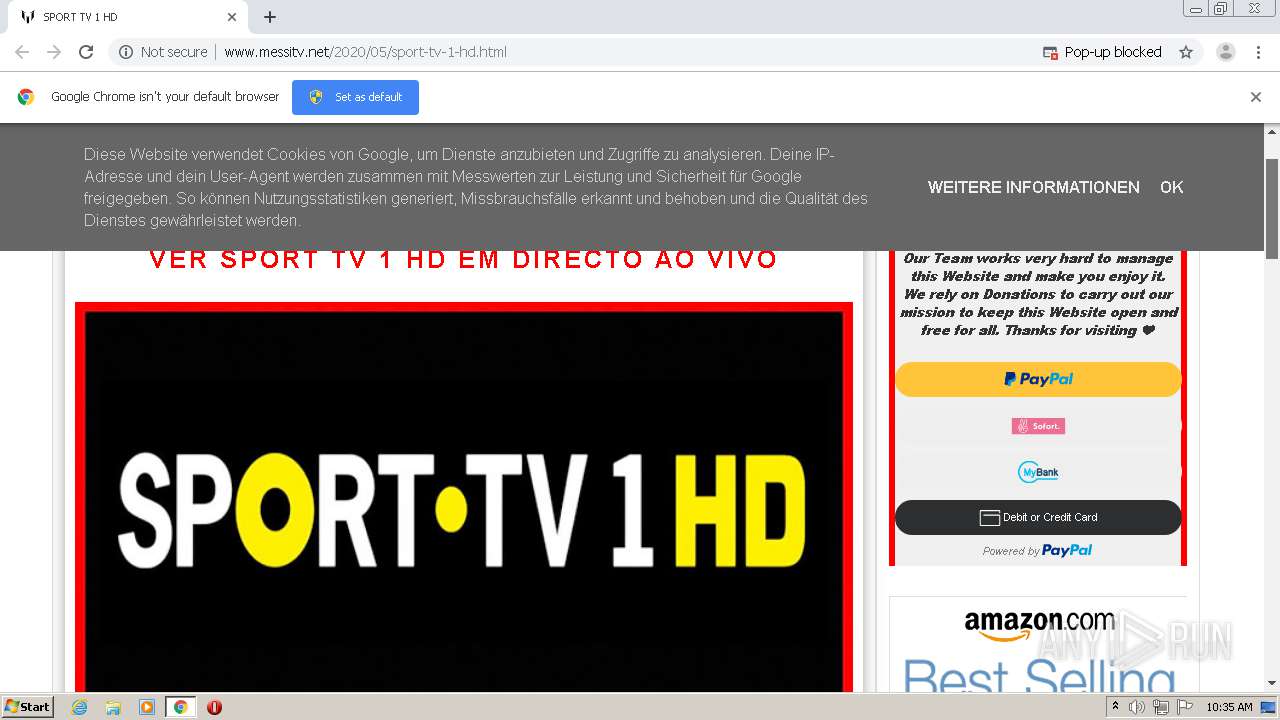1280x720 pixels.
Task: Open File Explorer from taskbar
Action: (x=113, y=707)
